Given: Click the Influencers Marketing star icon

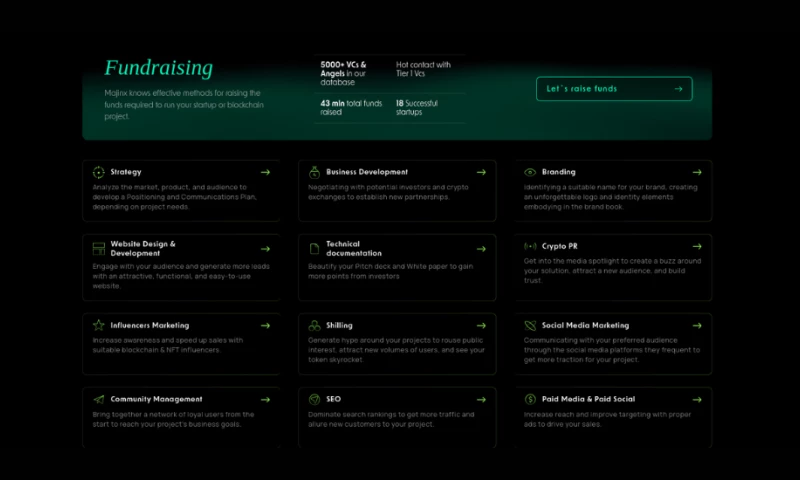Looking at the screenshot, I should (x=98, y=325).
